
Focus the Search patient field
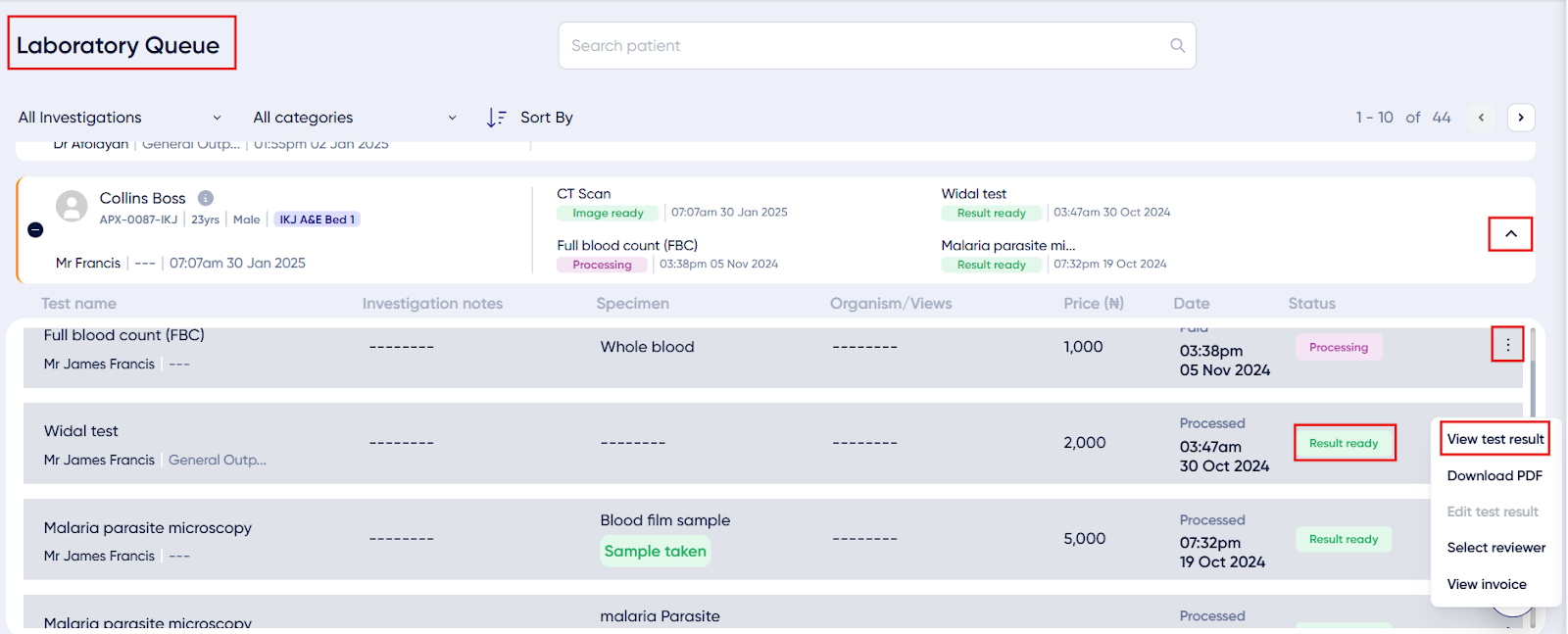tap(877, 45)
